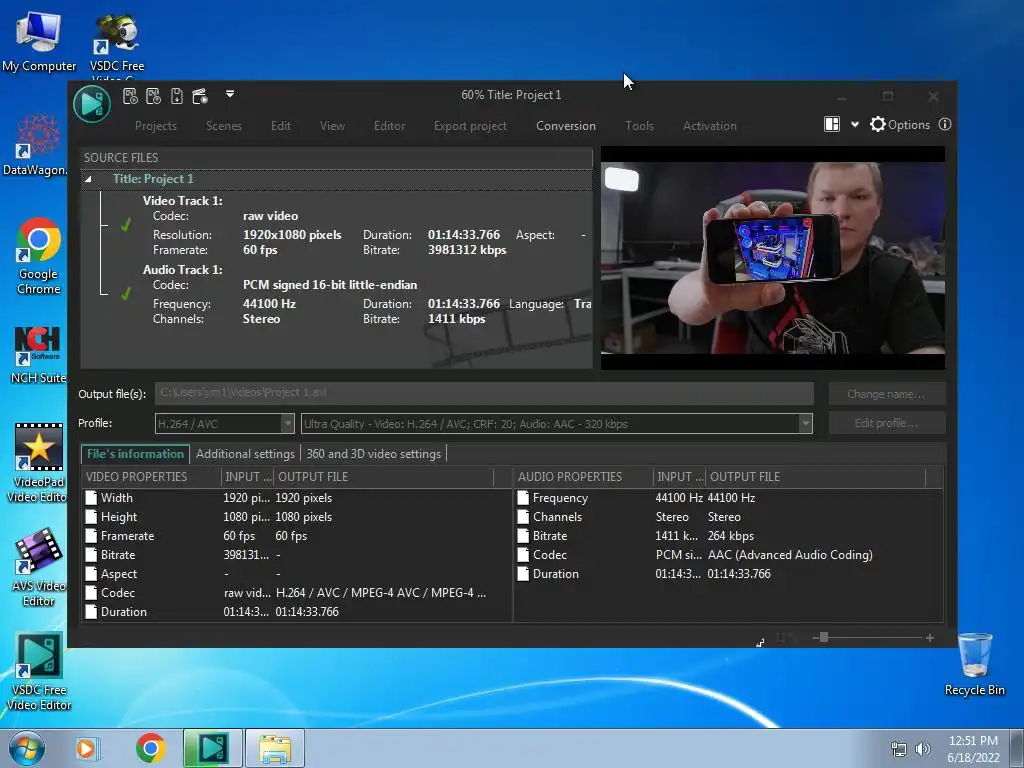This screenshot has height=768, width=1024.
Task: Click the first project icon in quick access toolbar
Action: coord(130,97)
